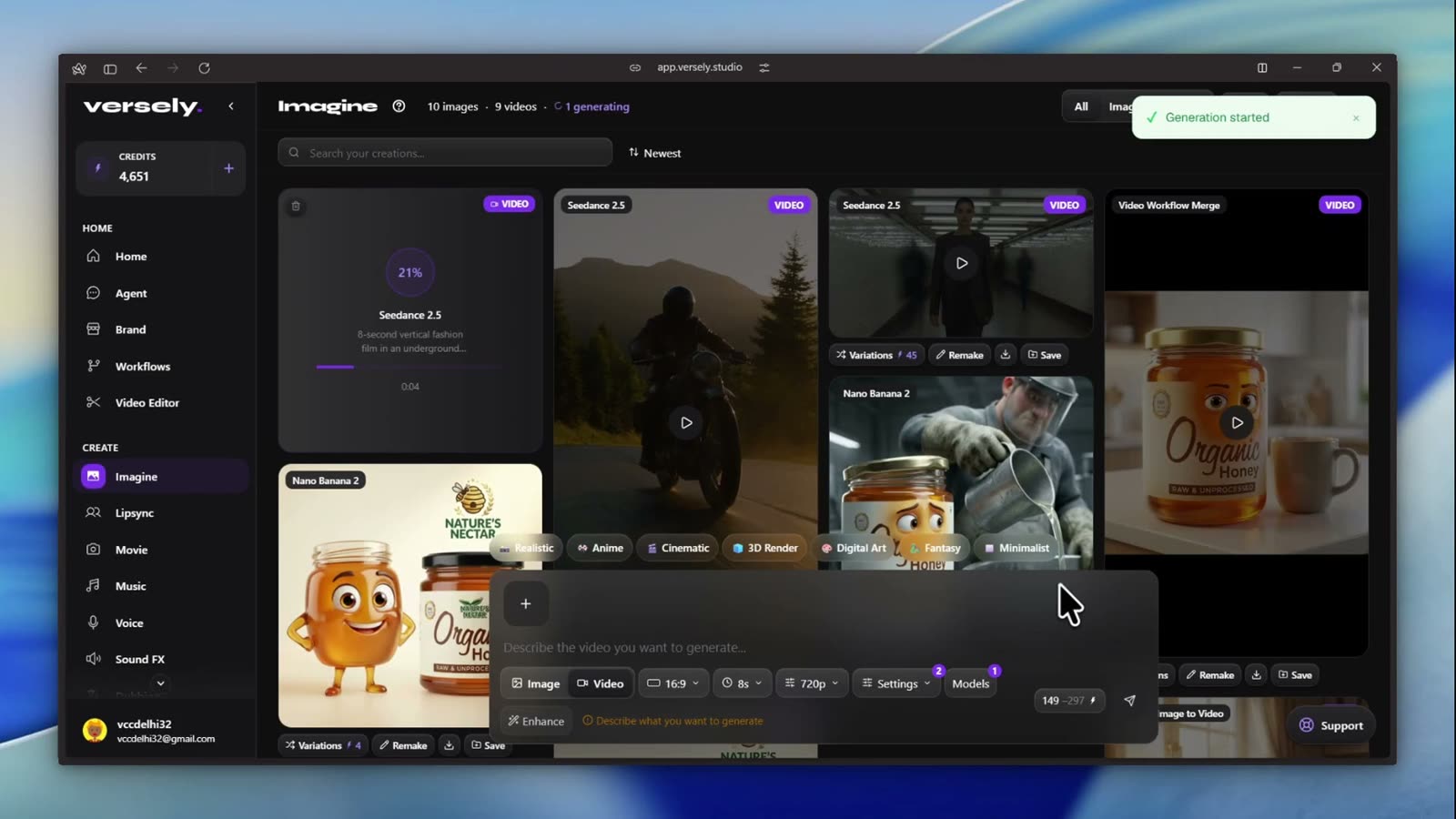Toggle the browser sidebar panel icon

110,68
